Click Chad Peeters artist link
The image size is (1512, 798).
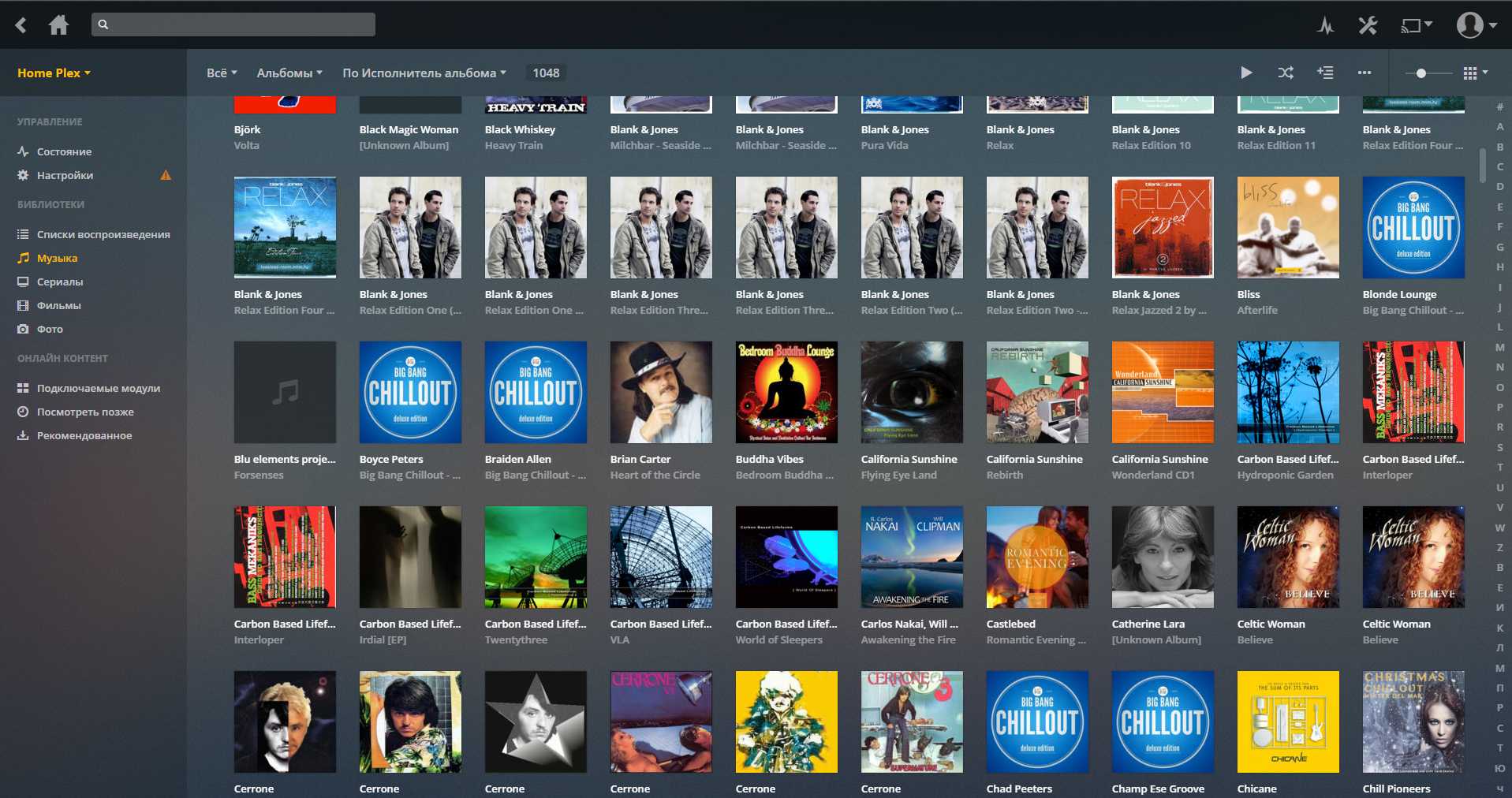tap(1019, 789)
